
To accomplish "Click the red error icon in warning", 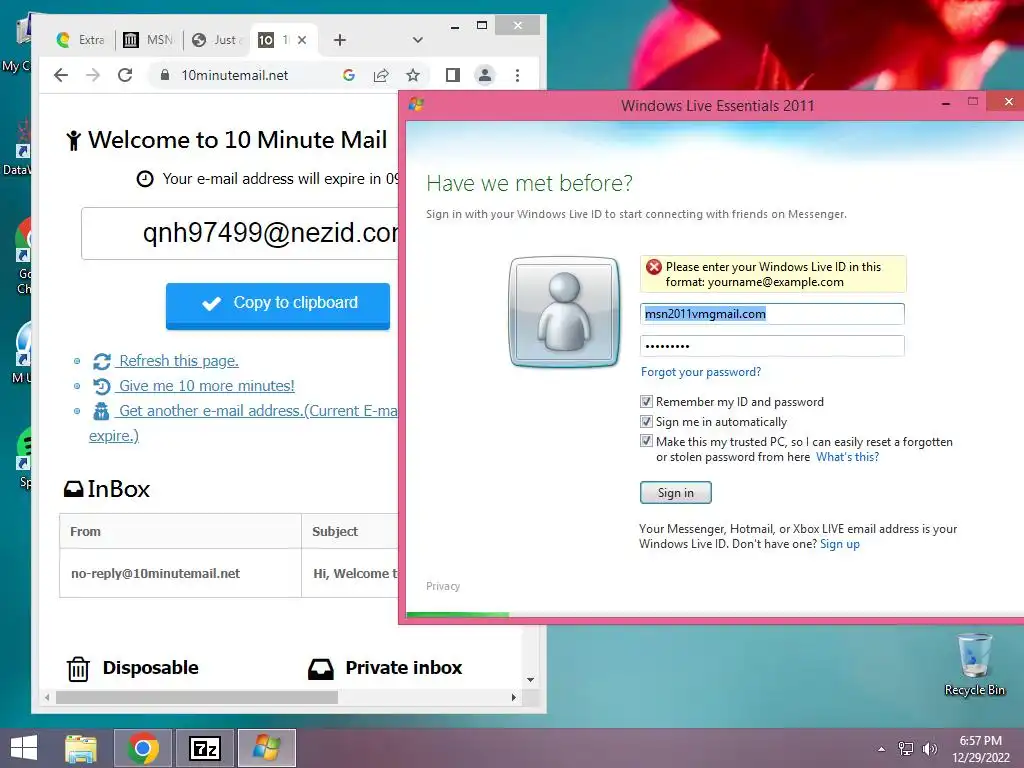I will point(654,266).
